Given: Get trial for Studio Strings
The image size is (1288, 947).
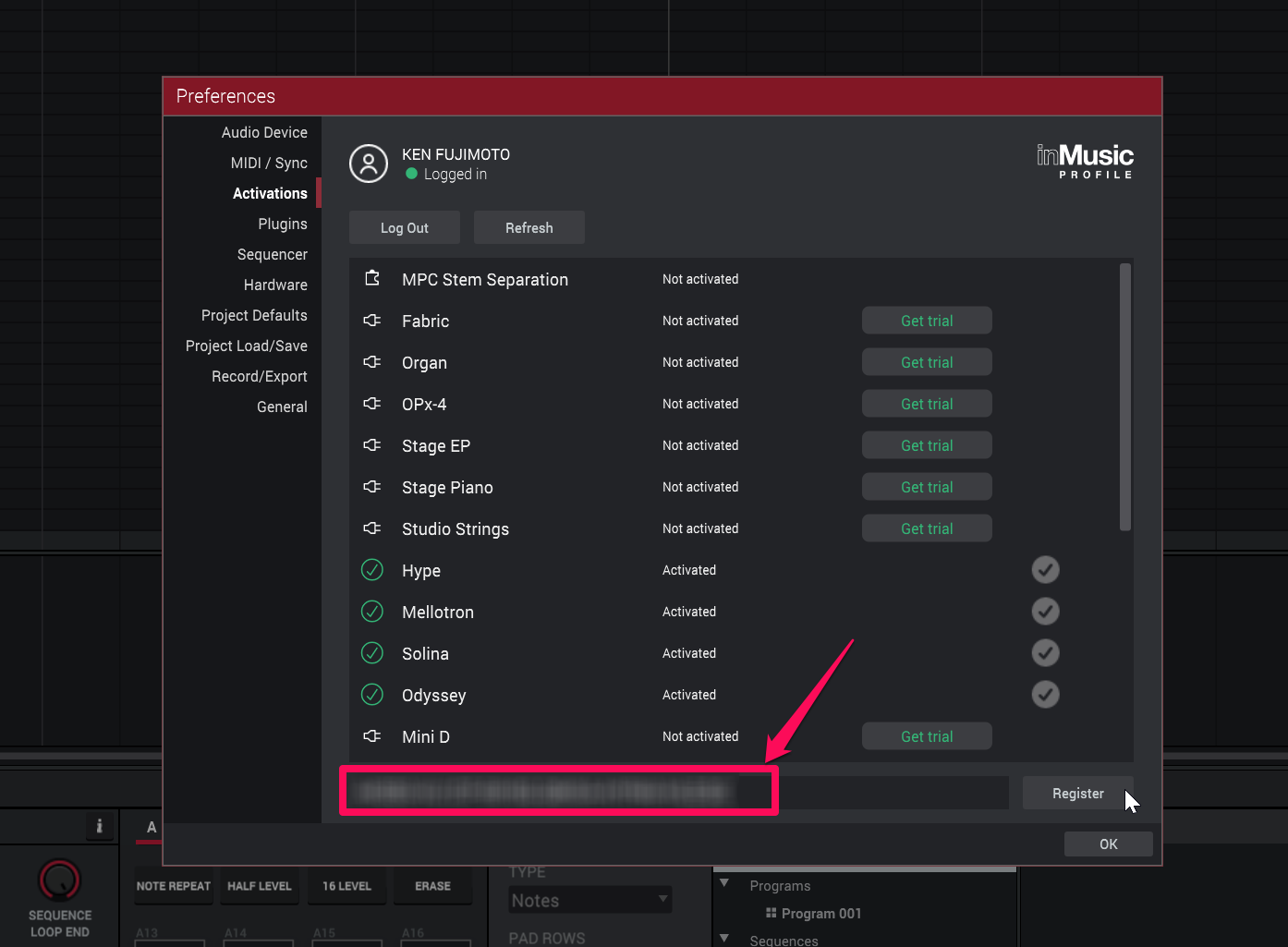Looking at the screenshot, I should 927,528.
